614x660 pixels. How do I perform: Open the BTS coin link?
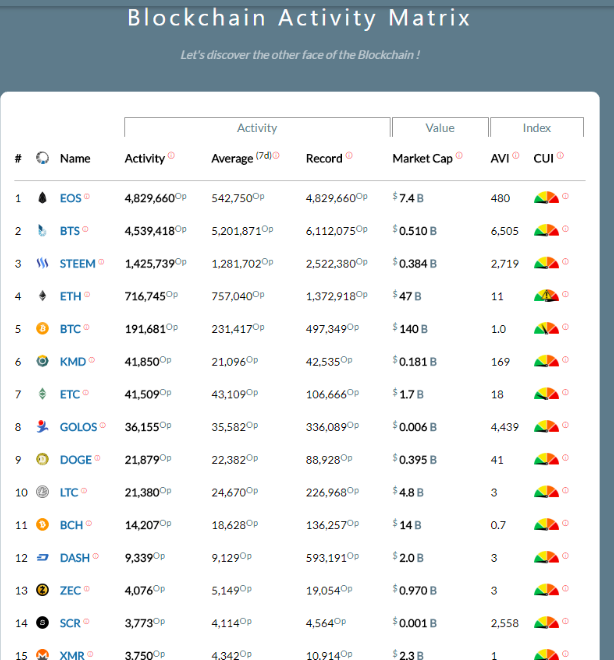pos(69,231)
